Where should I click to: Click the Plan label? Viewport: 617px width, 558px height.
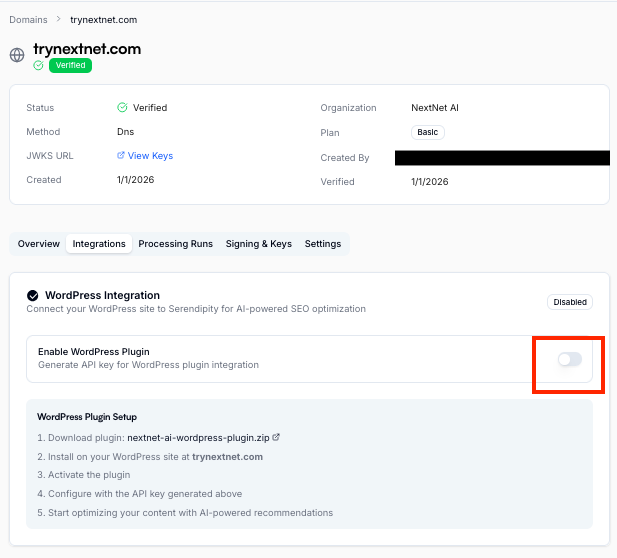tap(330, 133)
